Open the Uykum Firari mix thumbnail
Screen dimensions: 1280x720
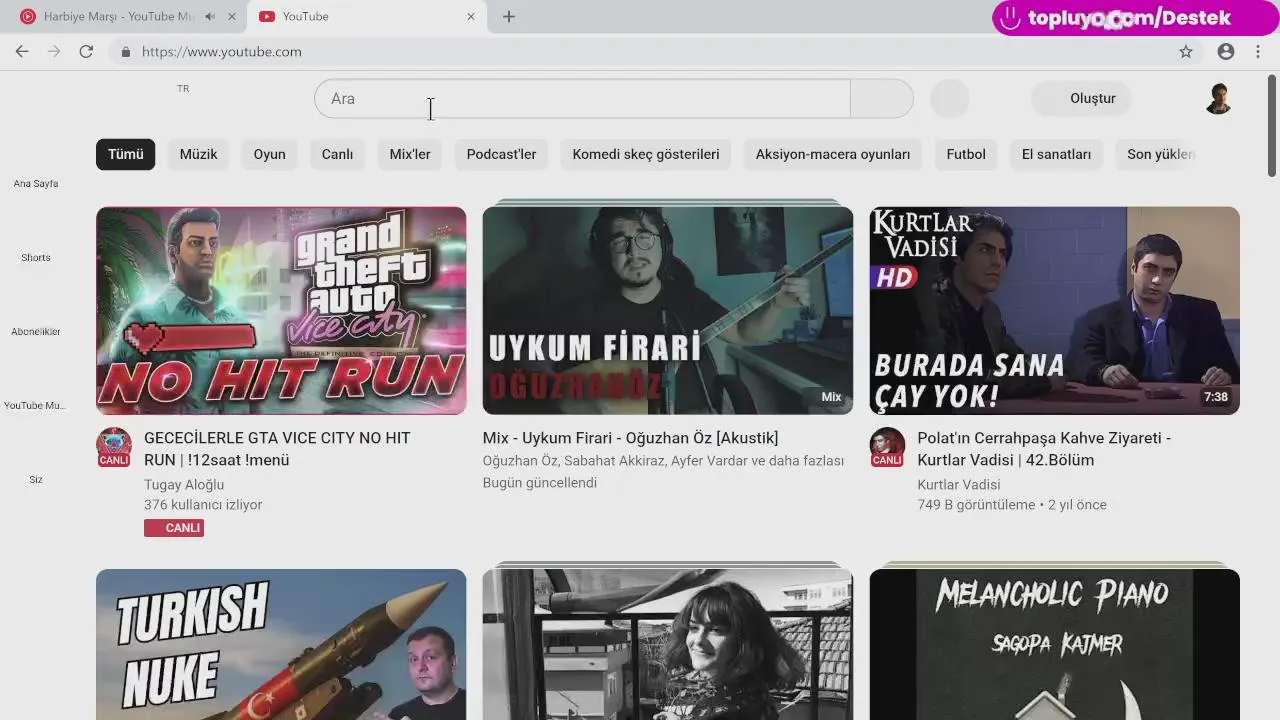(x=668, y=310)
